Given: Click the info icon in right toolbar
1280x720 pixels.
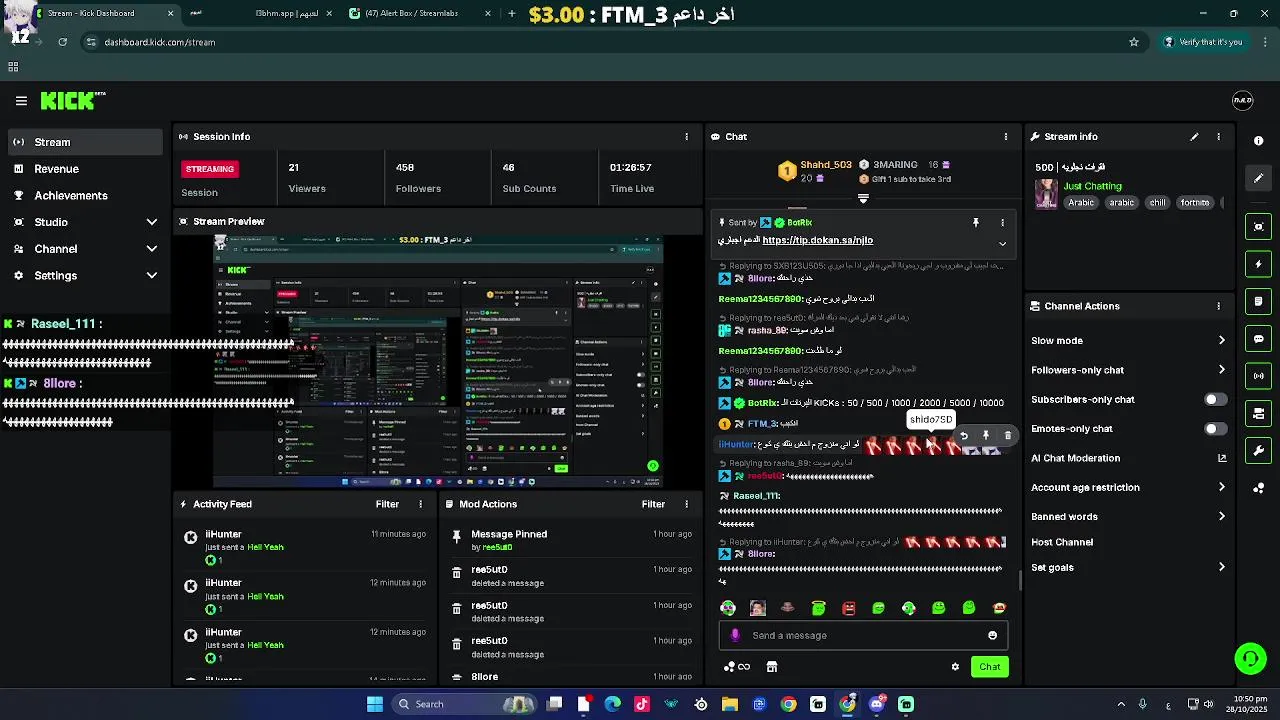Looking at the screenshot, I should pyautogui.click(x=1259, y=141).
